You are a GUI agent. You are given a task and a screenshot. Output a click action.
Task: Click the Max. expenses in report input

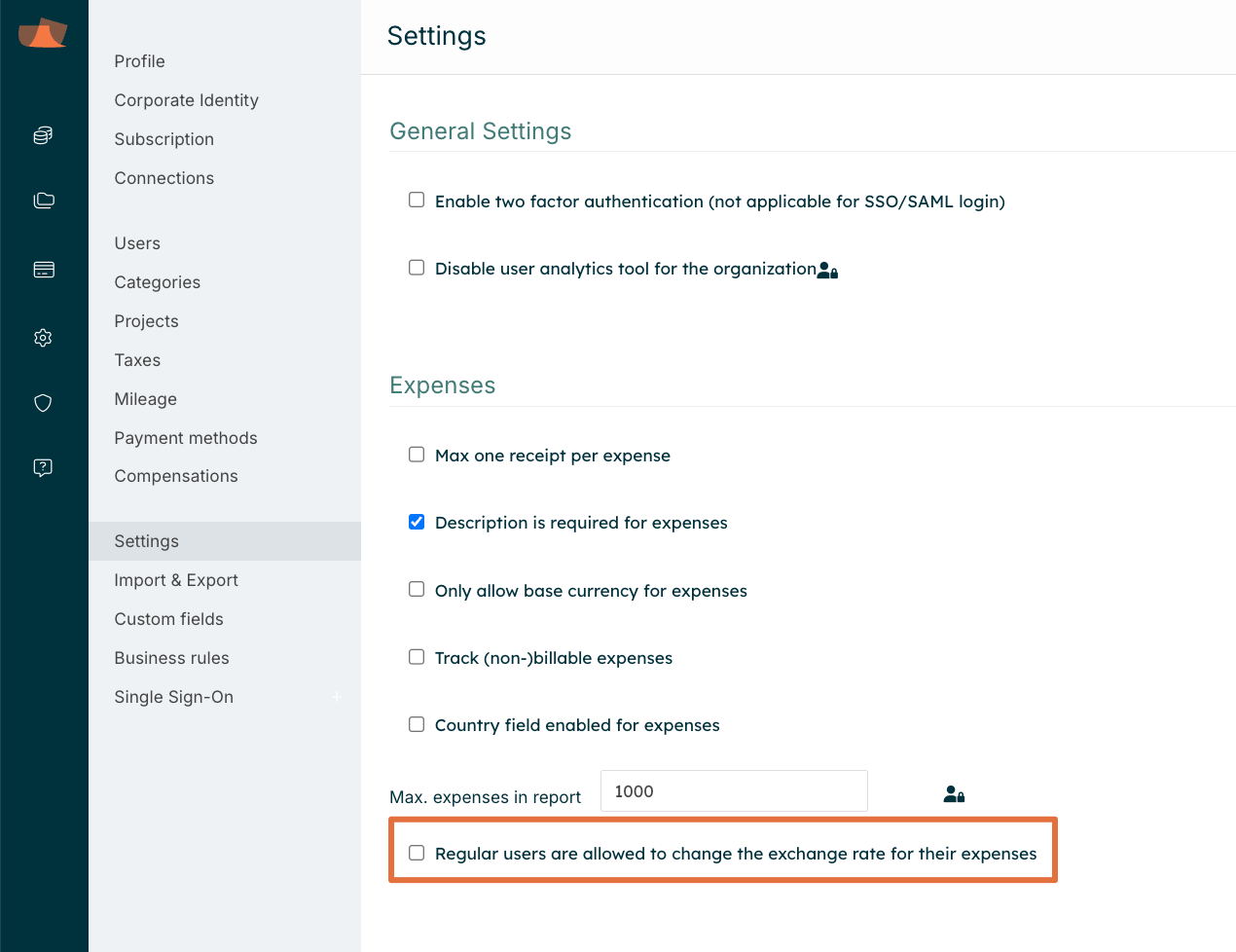[x=734, y=791]
